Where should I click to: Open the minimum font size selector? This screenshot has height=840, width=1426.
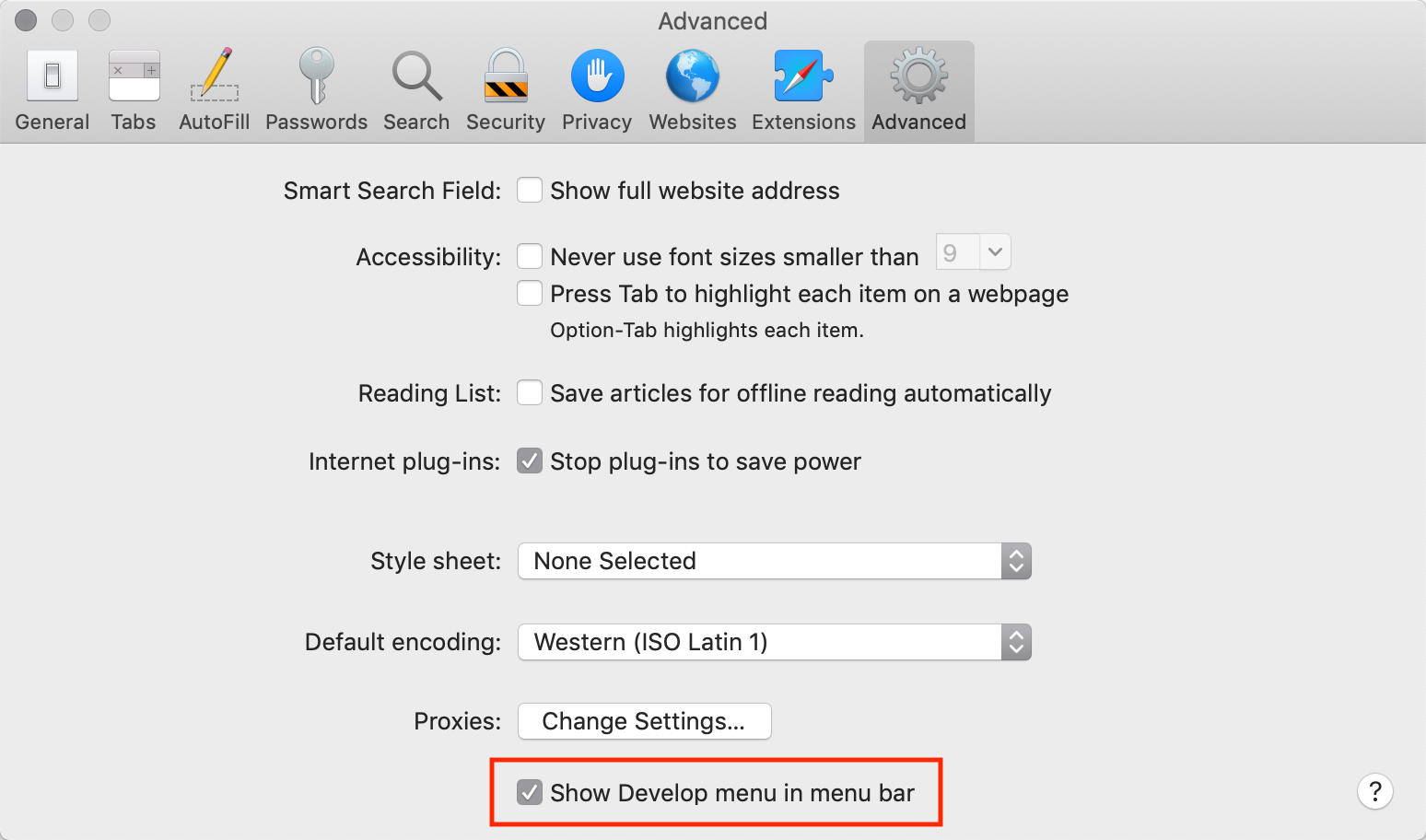click(973, 251)
